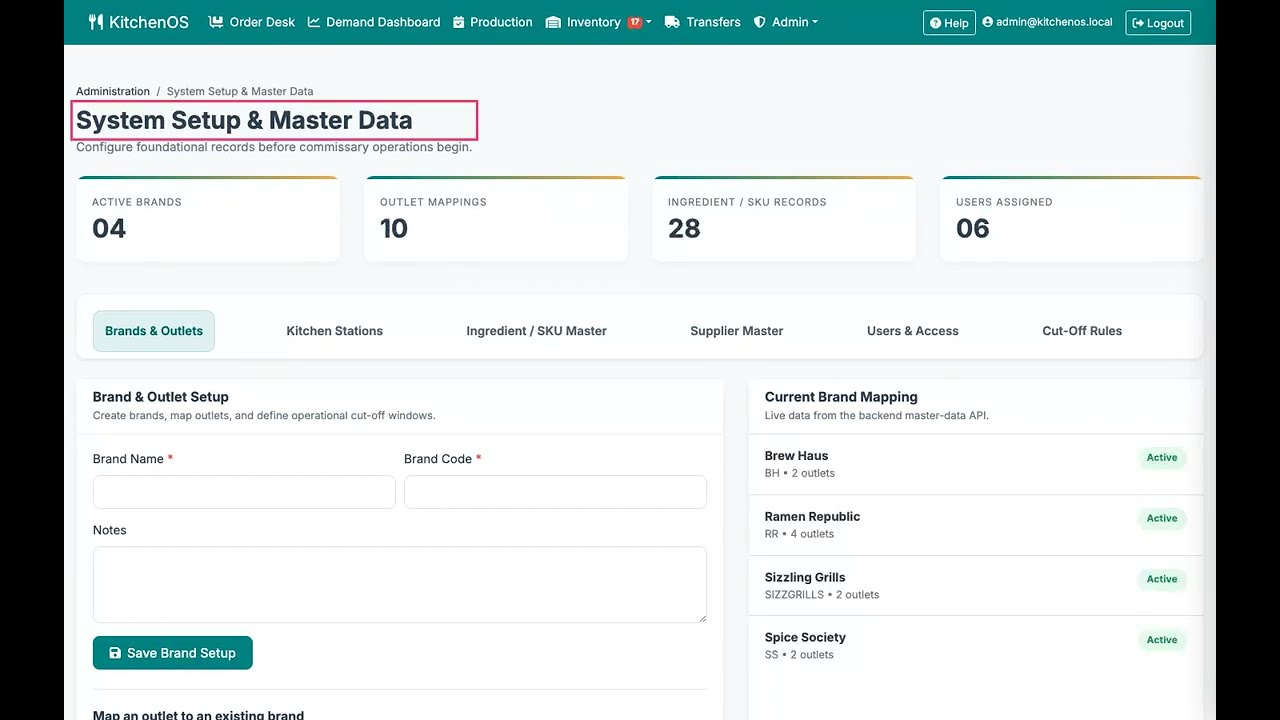Image resolution: width=1280 pixels, height=720 pixels.
Task: Select the Sizzling Grills brand row
Action: coord(976,586)
